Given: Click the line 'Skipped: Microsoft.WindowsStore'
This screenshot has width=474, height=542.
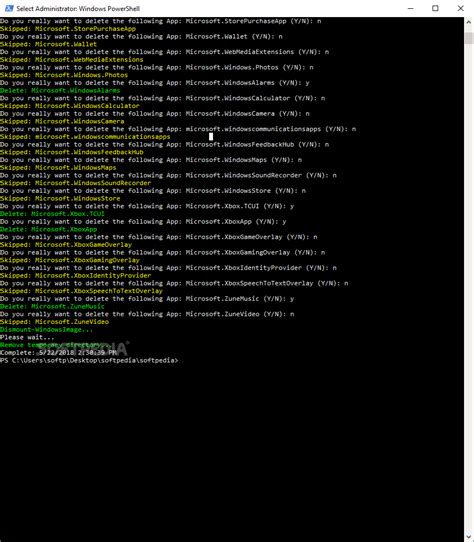Looking at the screenshot, I should pyautogui.click(x=60, y=199).
